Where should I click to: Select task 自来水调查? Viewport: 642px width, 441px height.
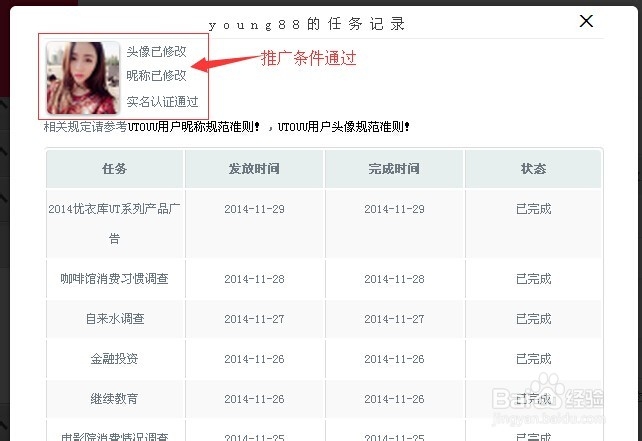point(115,319)
